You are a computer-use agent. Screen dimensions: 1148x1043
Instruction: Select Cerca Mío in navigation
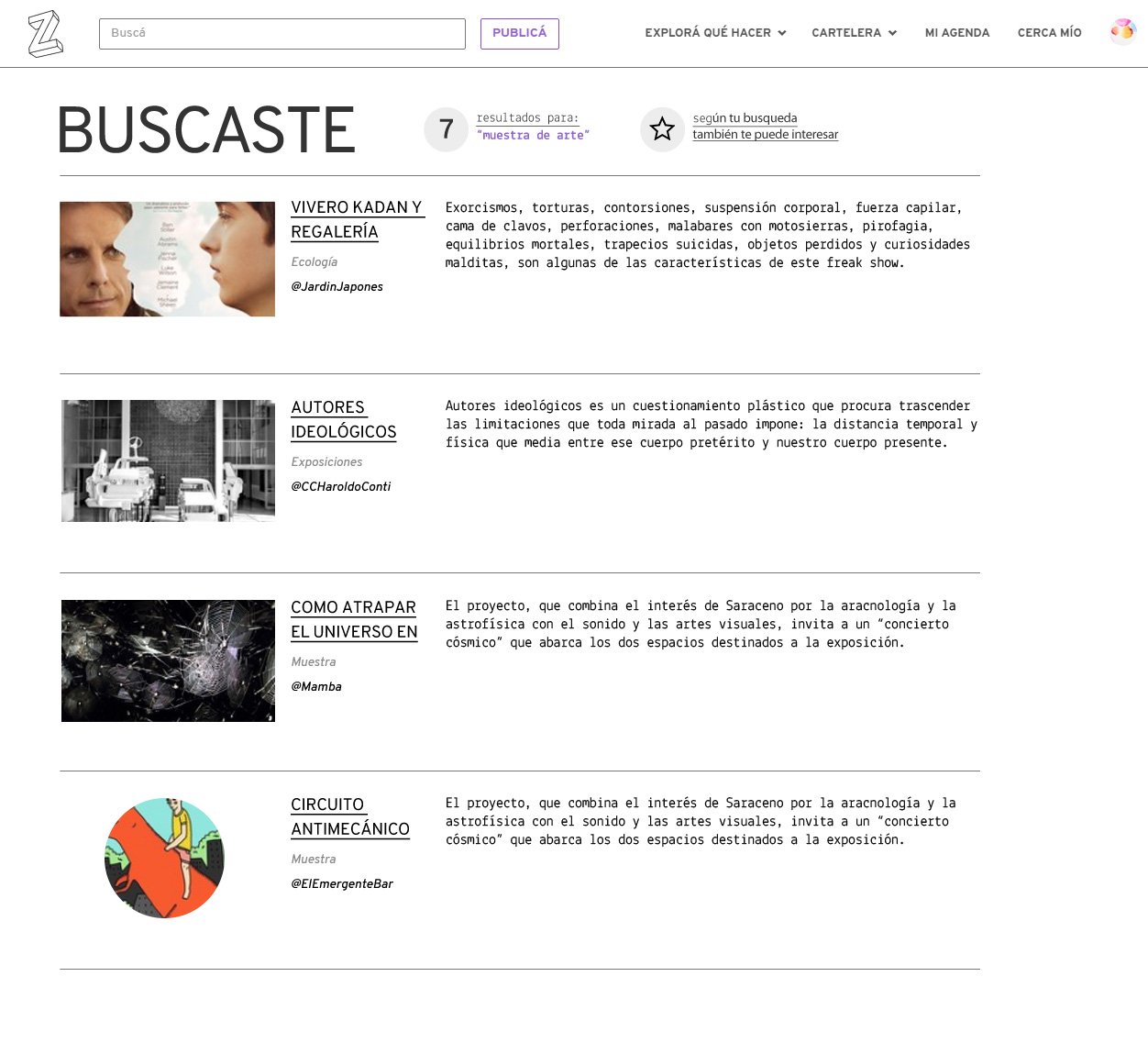click(x=1049, y=33)
